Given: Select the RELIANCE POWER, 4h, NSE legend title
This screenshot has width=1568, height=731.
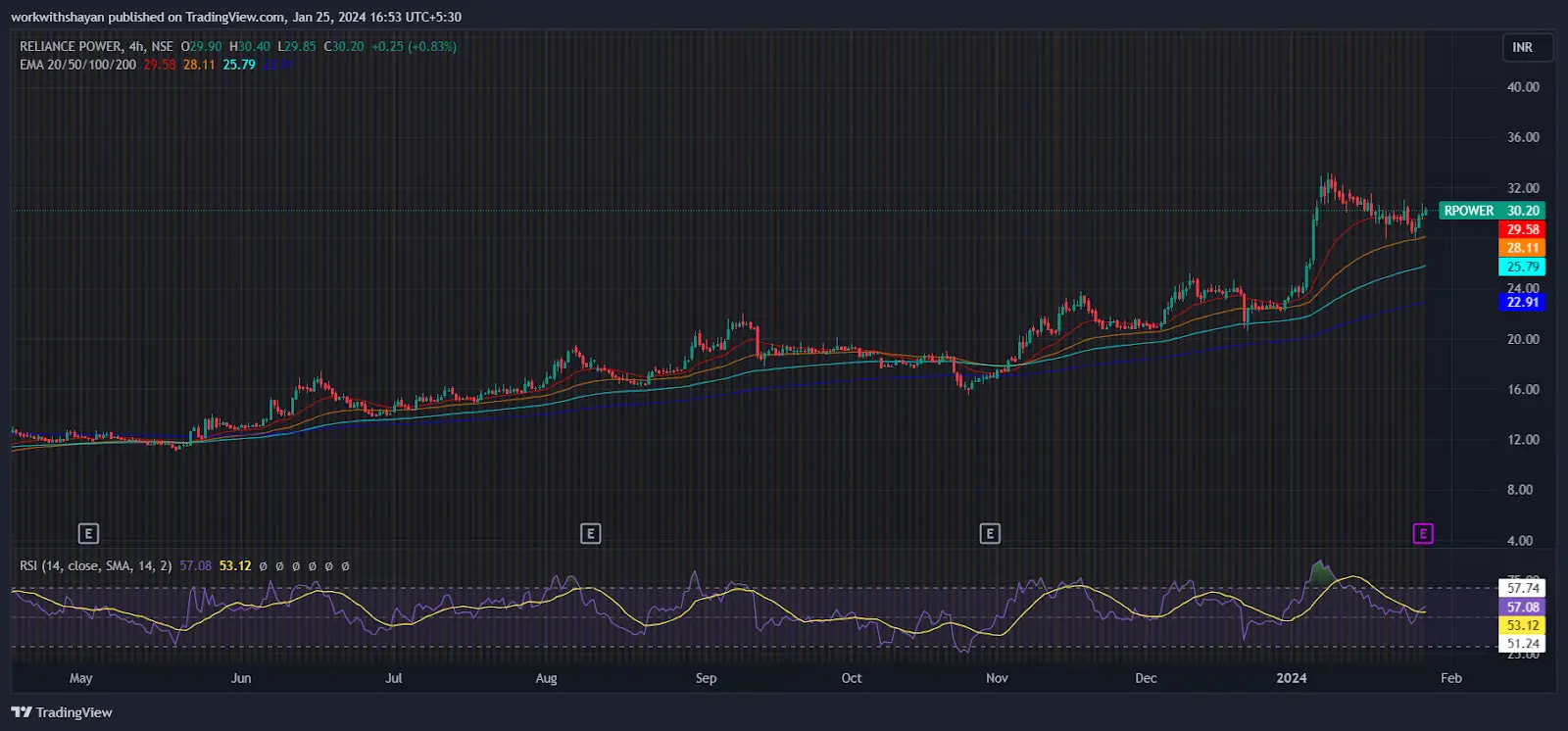Looking at the screenshot, I should point(96,46).
